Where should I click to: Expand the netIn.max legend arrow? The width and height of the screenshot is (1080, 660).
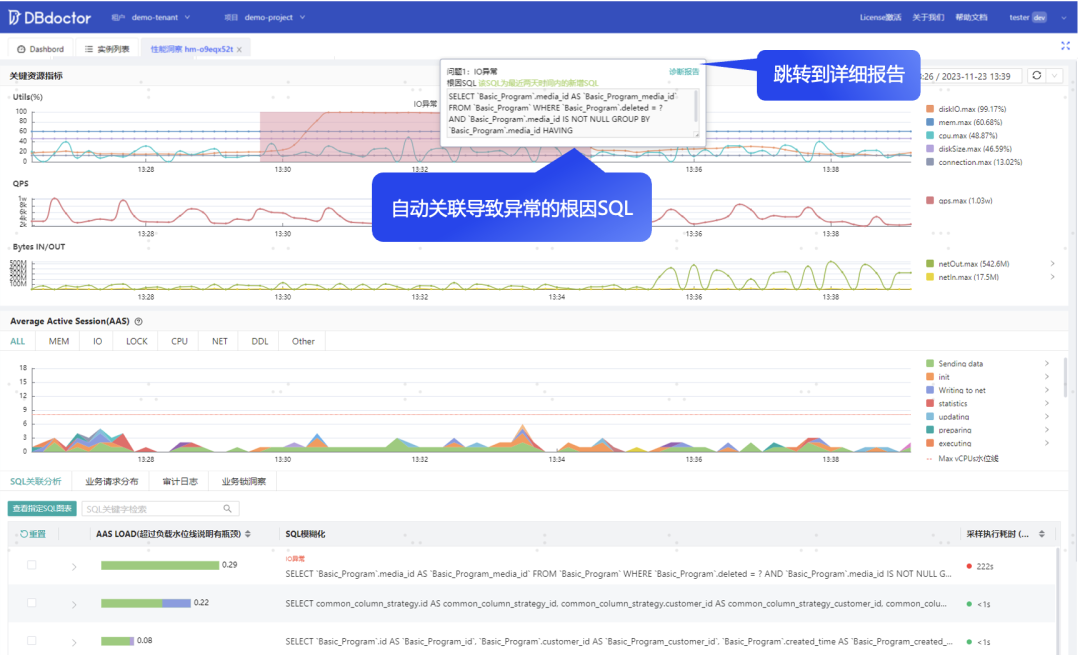tap(1052, 277)
